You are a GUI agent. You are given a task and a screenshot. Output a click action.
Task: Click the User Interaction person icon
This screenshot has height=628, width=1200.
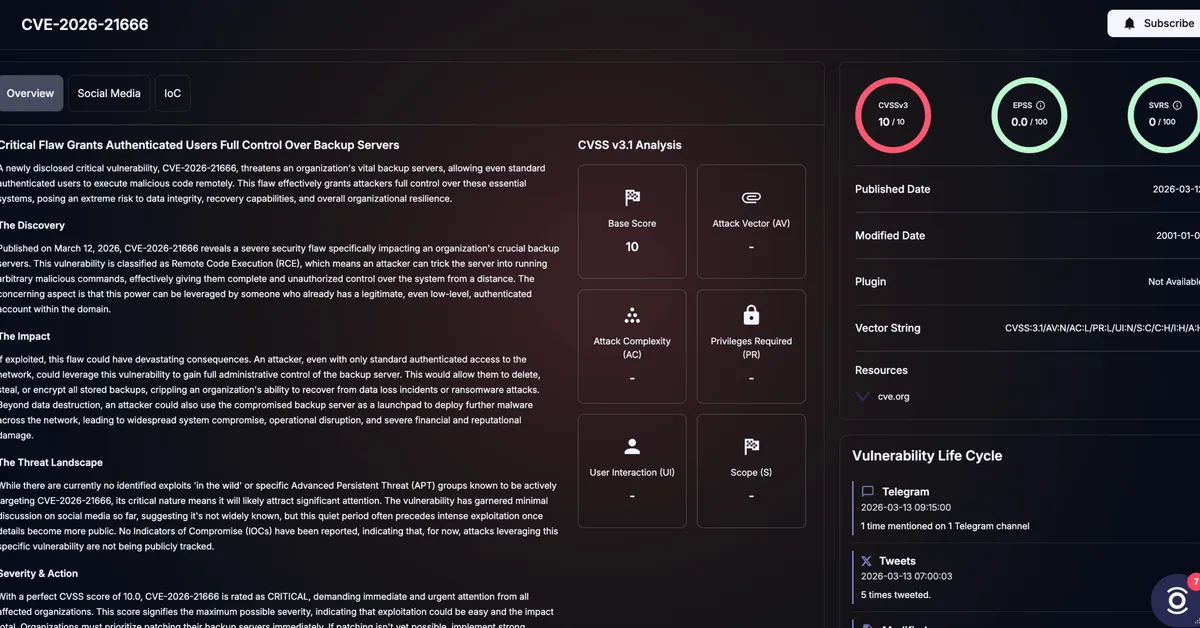(632, 447)
